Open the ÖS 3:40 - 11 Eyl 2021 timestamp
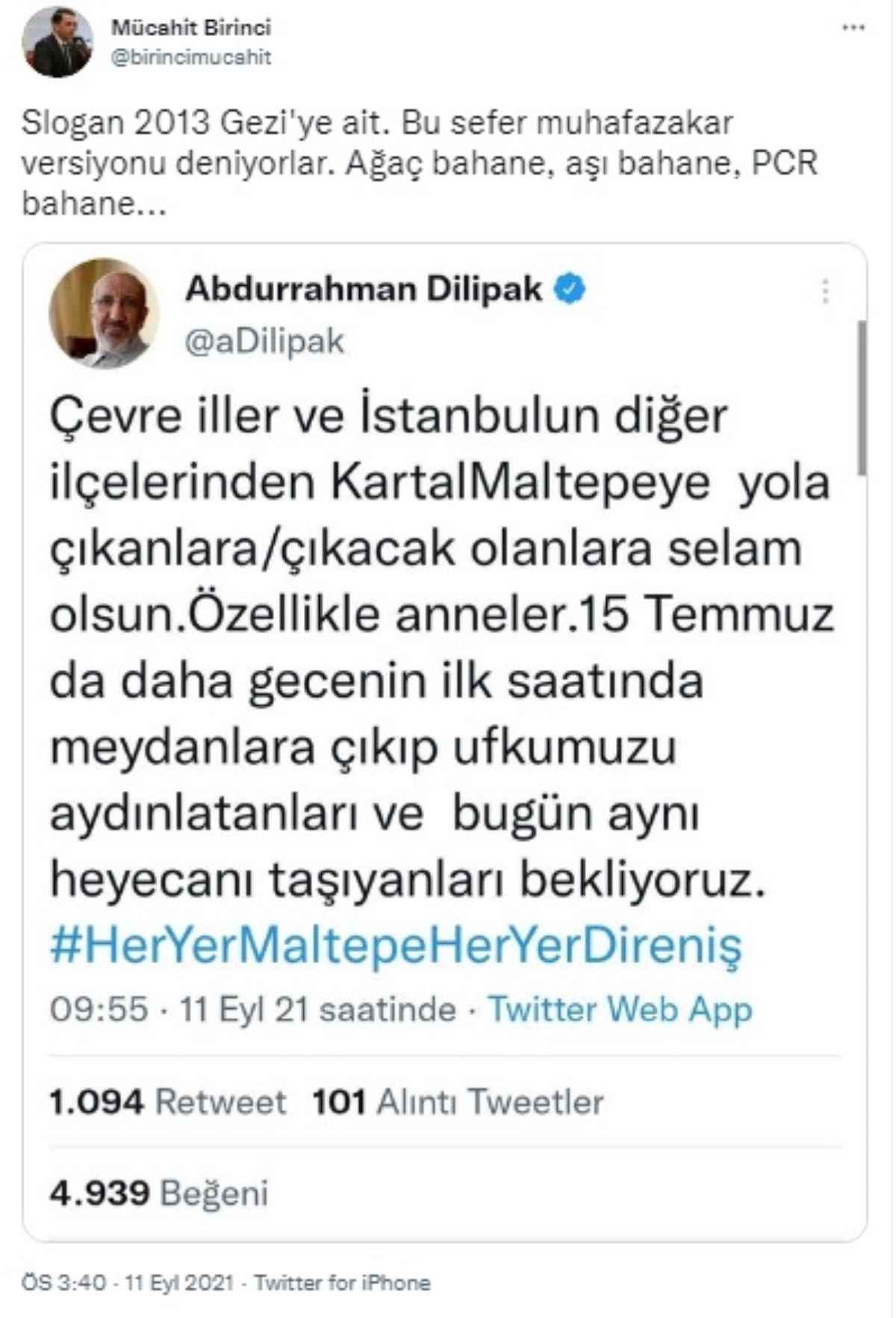Image resolution: width=896 pixels, height=1318 pixels. pos(128,1283)
